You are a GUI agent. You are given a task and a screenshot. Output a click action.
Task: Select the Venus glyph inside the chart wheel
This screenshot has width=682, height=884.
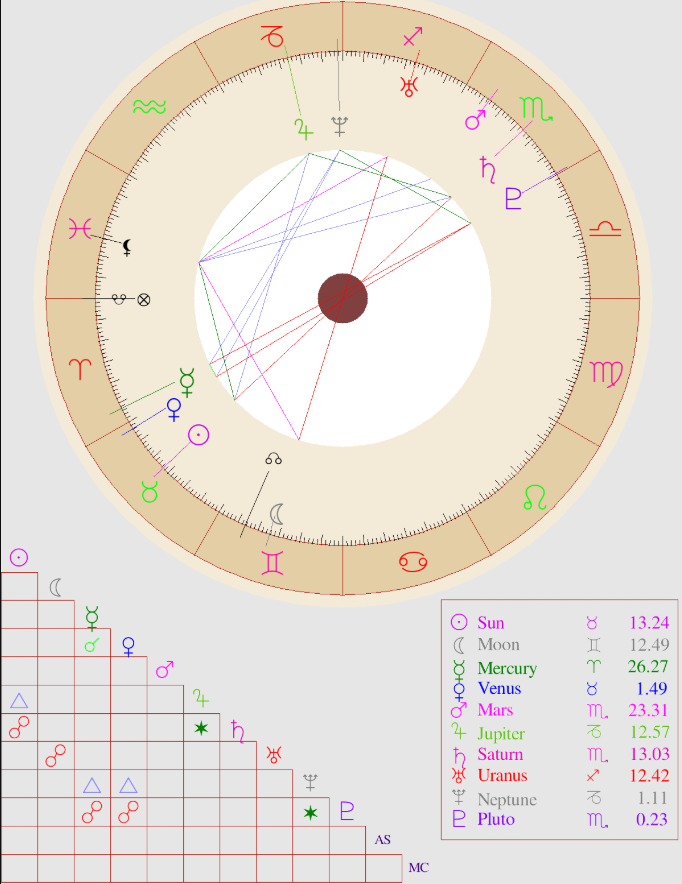(x=174, y=409)
